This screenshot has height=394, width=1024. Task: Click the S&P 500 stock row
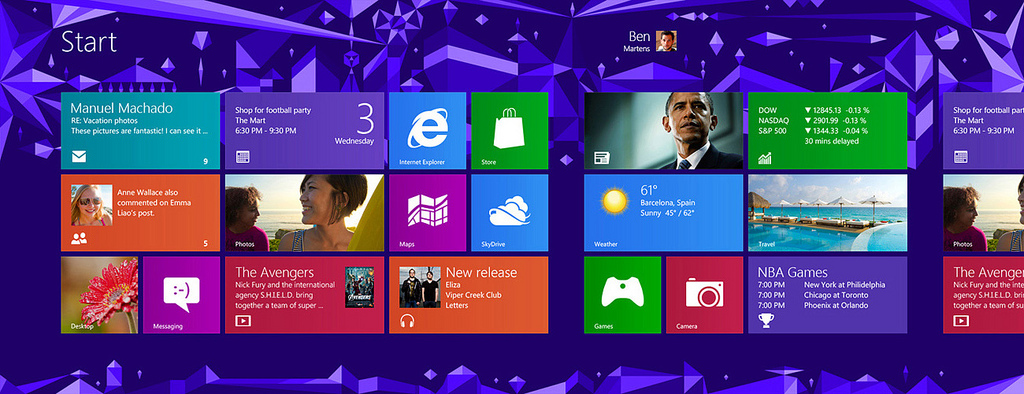(813, 131)
